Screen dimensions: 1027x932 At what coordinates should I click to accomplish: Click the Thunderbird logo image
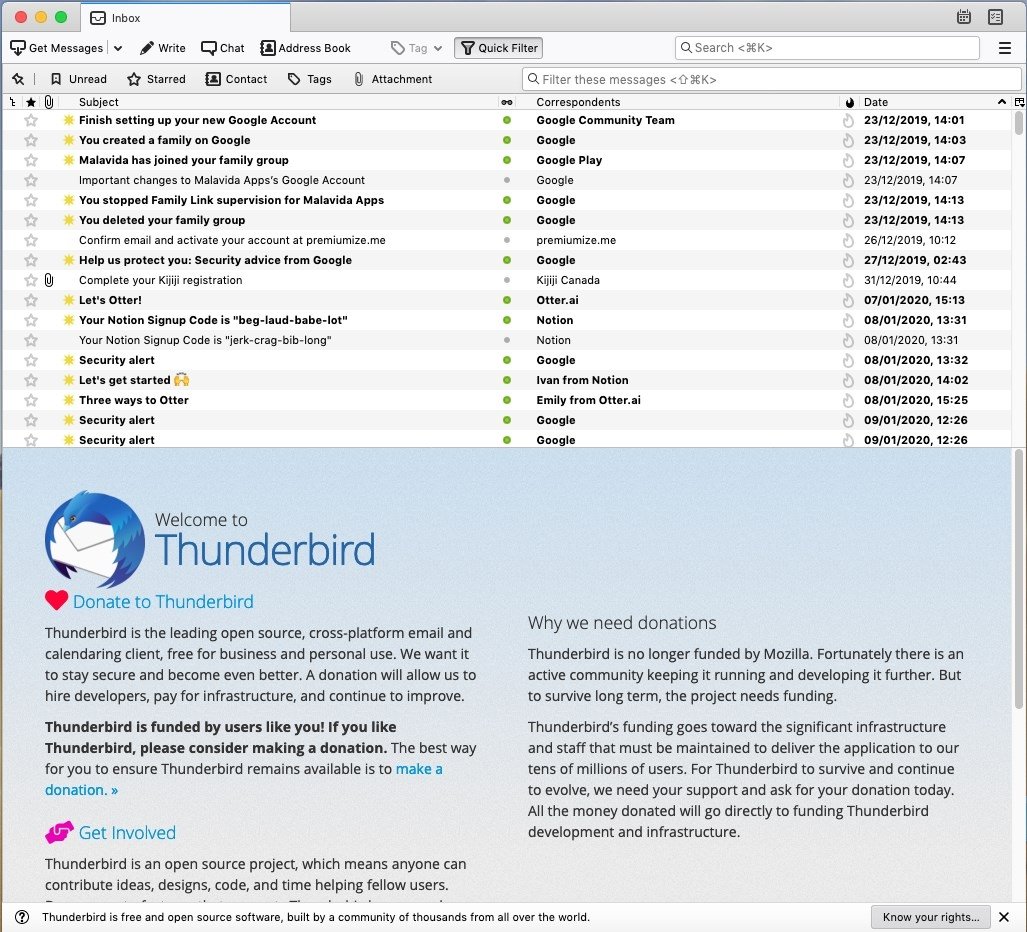(95, 539)
